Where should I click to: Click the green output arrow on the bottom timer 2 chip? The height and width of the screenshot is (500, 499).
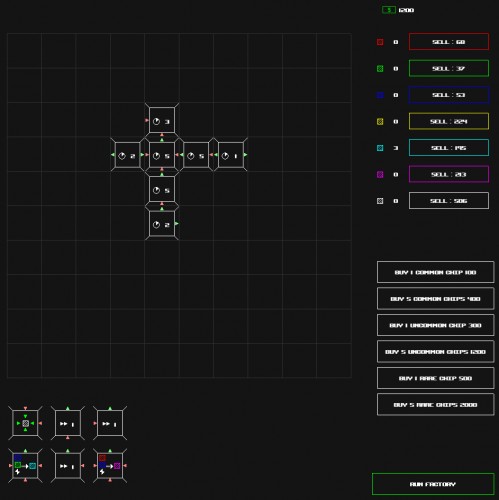pyautogui.click(x=177, y=224)
